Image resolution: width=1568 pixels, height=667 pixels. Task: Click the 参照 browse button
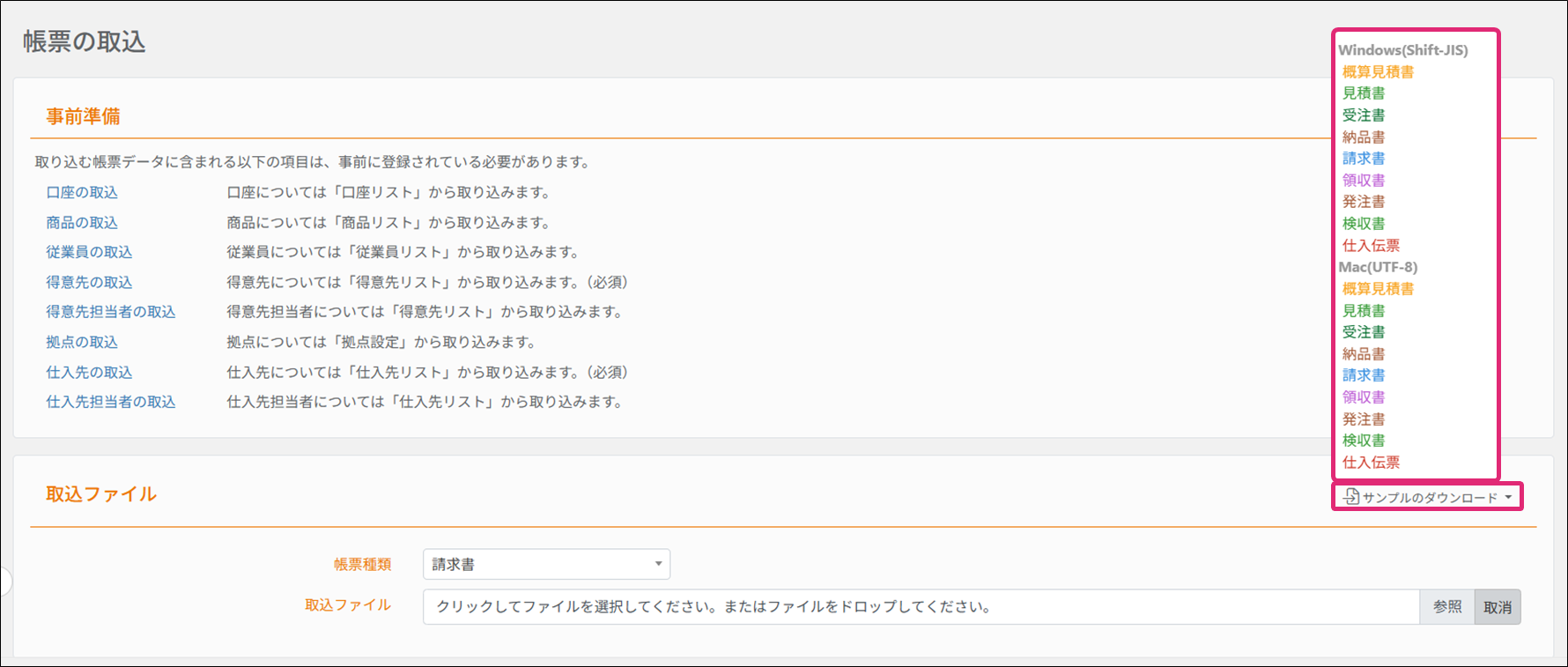coord(1446,607)
